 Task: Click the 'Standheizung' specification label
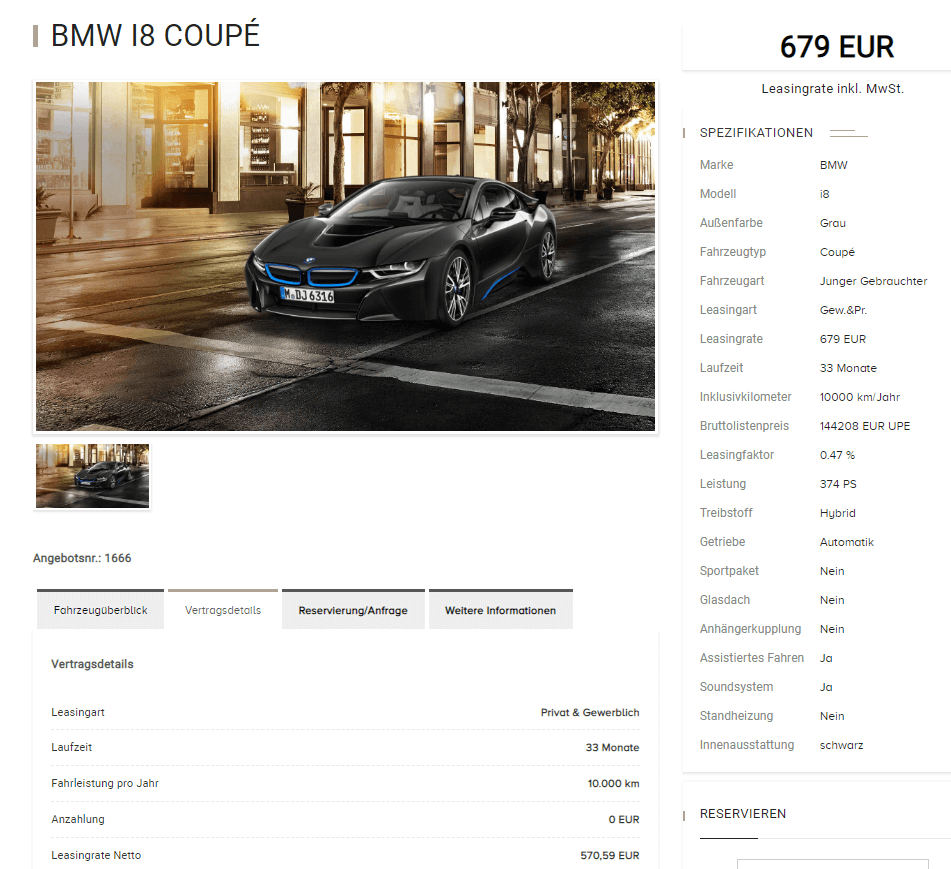point(736,716)
